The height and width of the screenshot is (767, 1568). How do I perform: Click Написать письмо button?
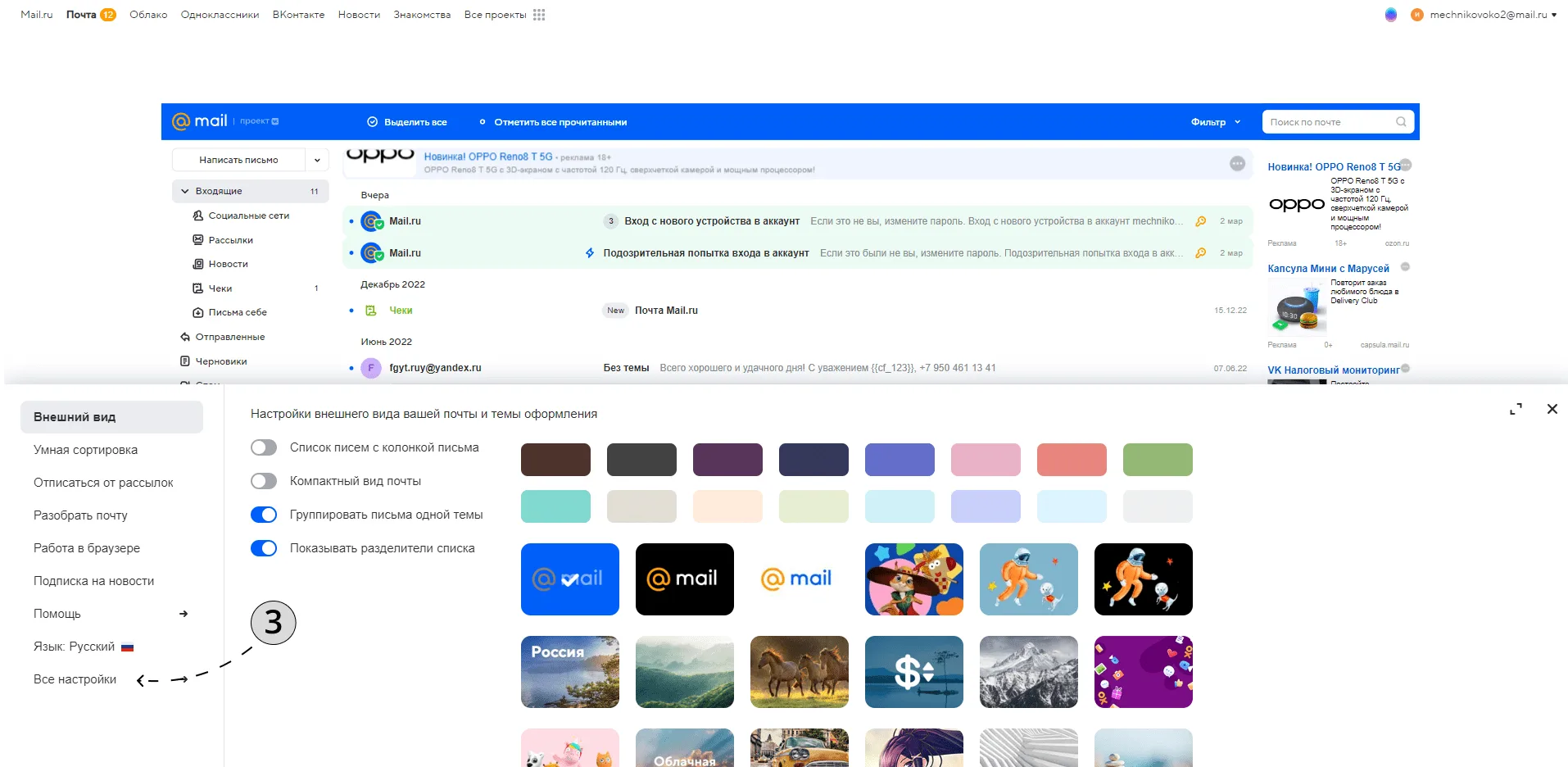[x=238, y=160]
